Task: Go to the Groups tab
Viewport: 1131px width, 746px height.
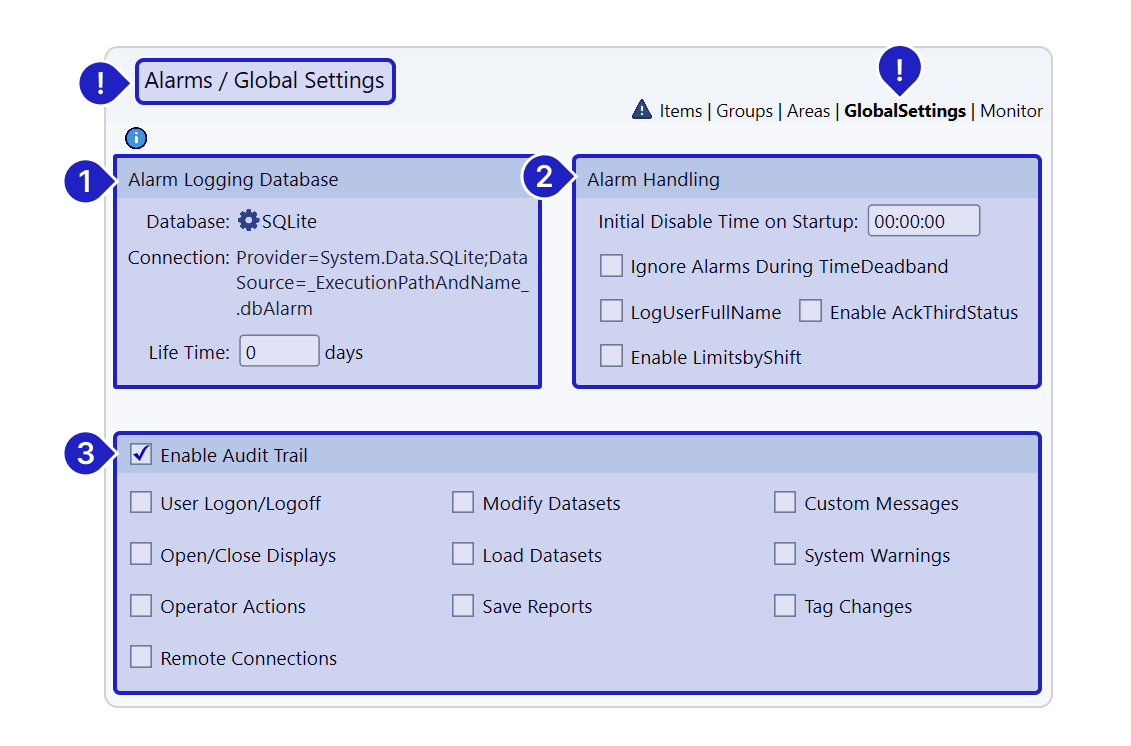Action: (744, 111)
